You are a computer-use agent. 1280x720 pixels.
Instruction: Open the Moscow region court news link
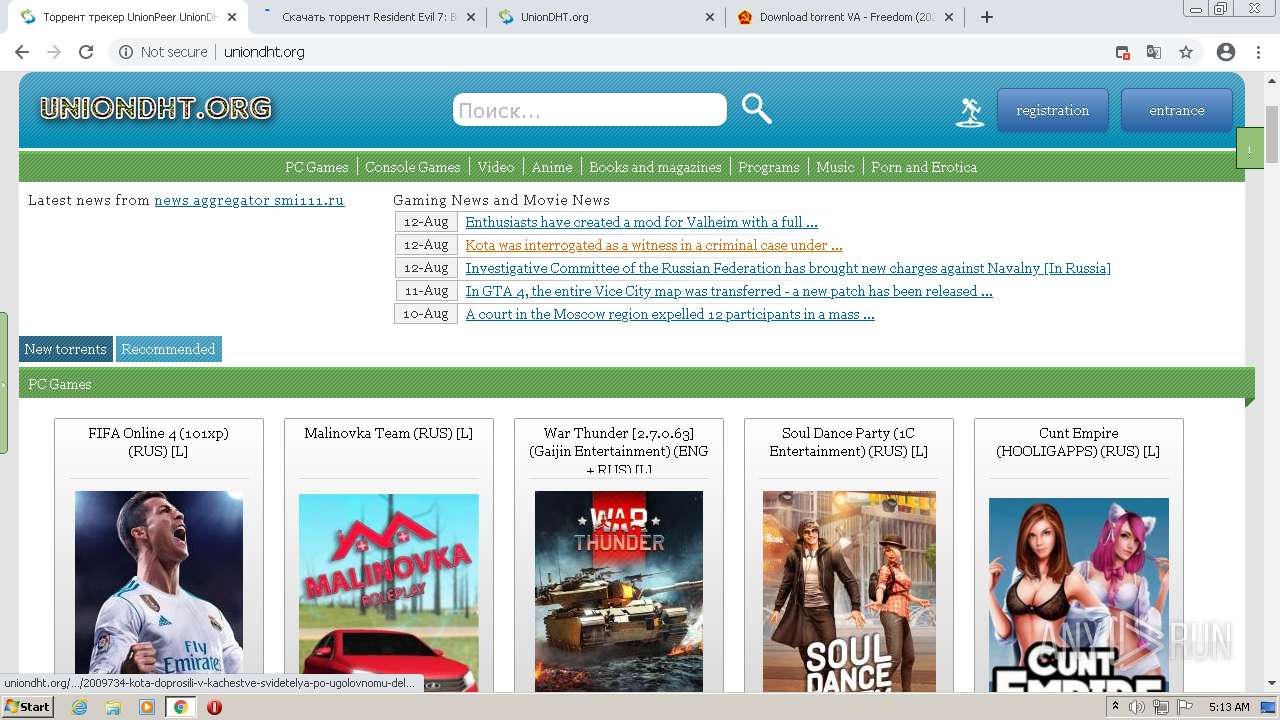(x=670, y=314)
